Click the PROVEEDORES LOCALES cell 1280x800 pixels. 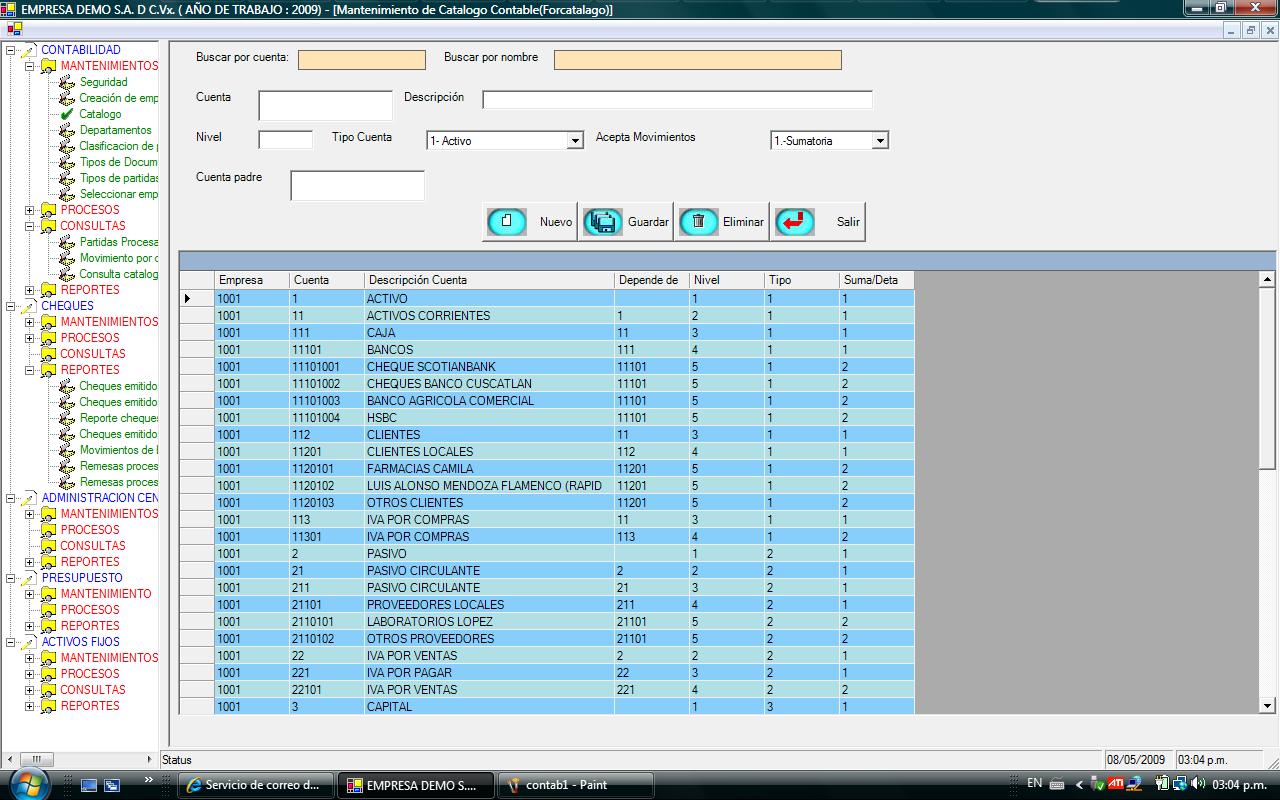pos(489,605)
